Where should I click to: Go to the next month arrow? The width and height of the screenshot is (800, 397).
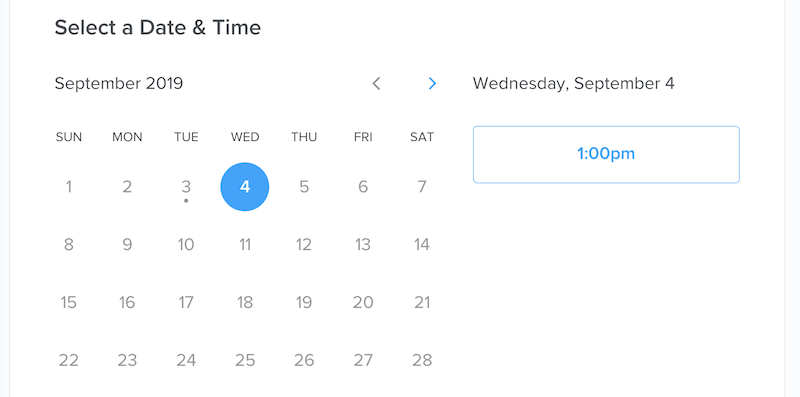[x=432, y=83]
